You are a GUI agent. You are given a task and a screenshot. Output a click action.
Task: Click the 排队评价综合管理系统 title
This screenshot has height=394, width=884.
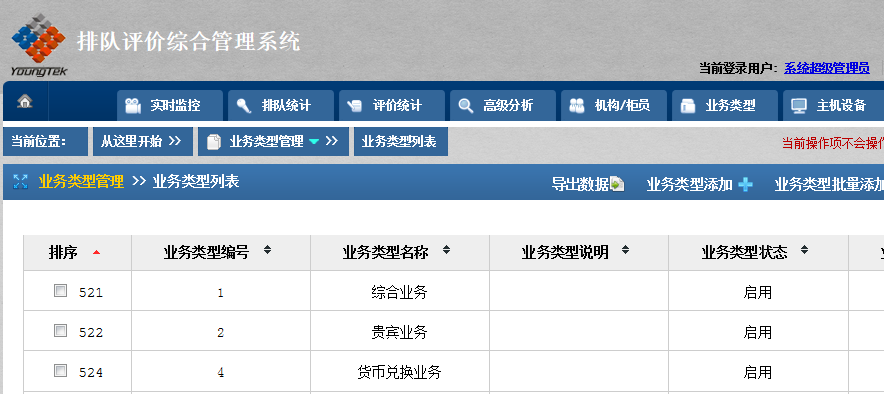189,42
